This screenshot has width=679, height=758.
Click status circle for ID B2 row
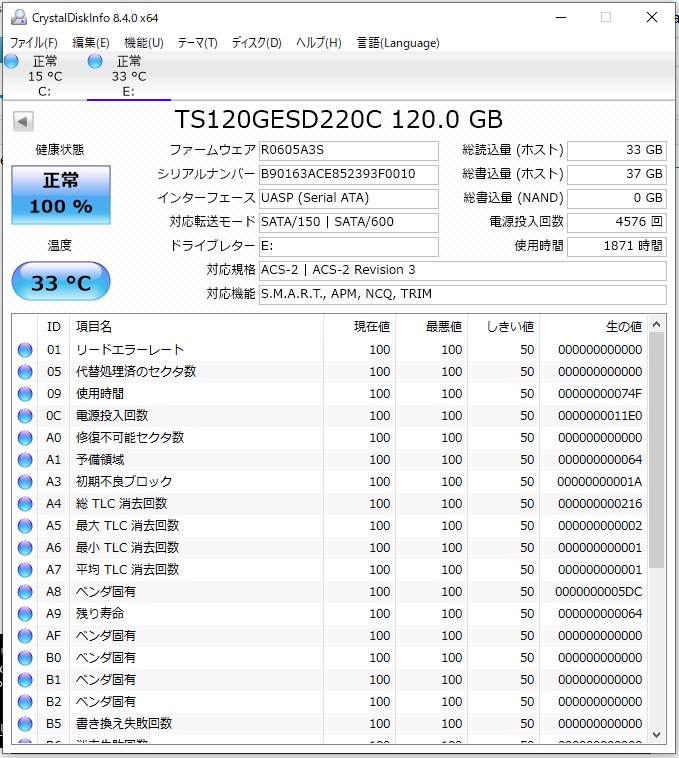[x=25, y=702]
